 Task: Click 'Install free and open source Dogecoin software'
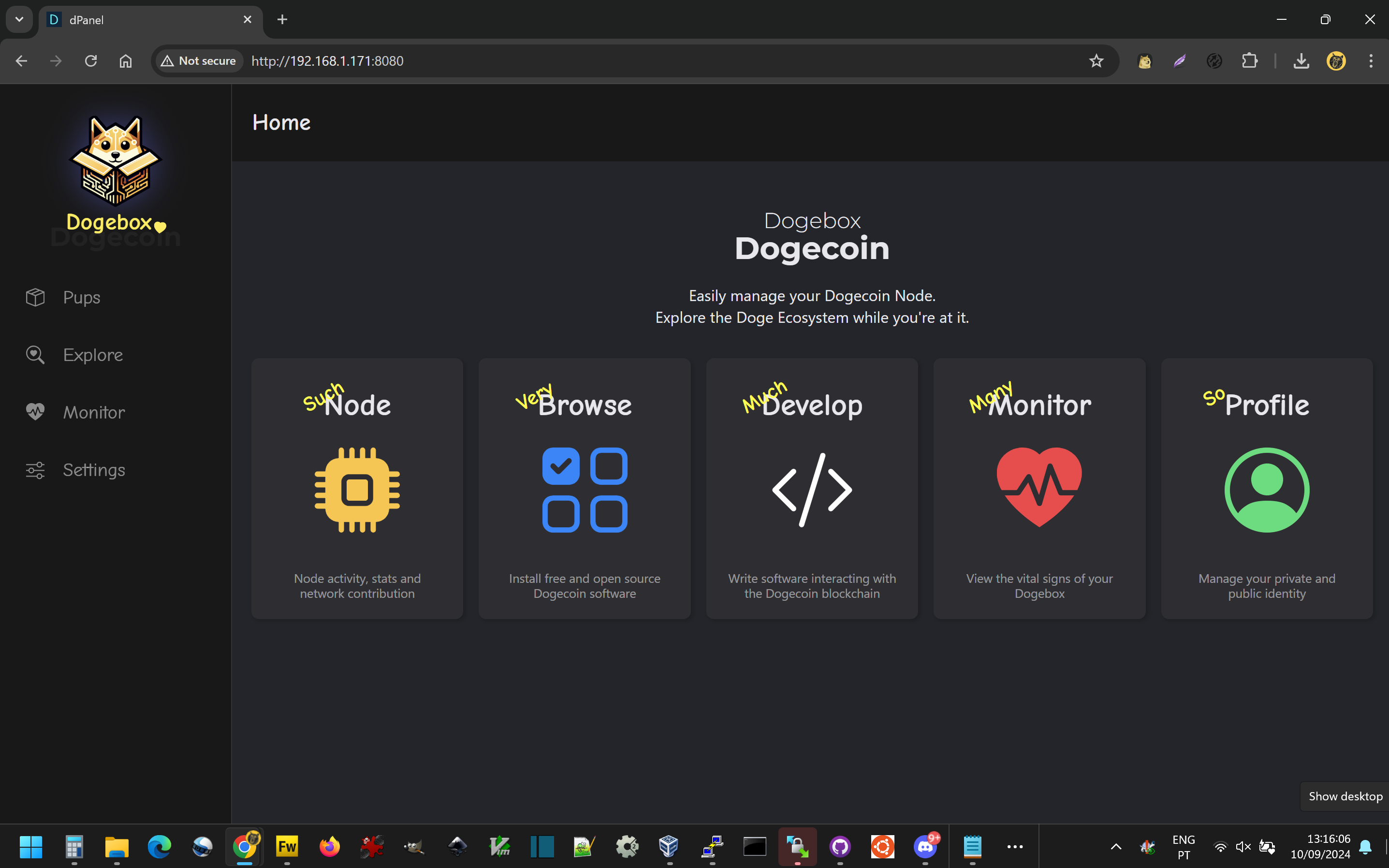(x=585, y=586)
